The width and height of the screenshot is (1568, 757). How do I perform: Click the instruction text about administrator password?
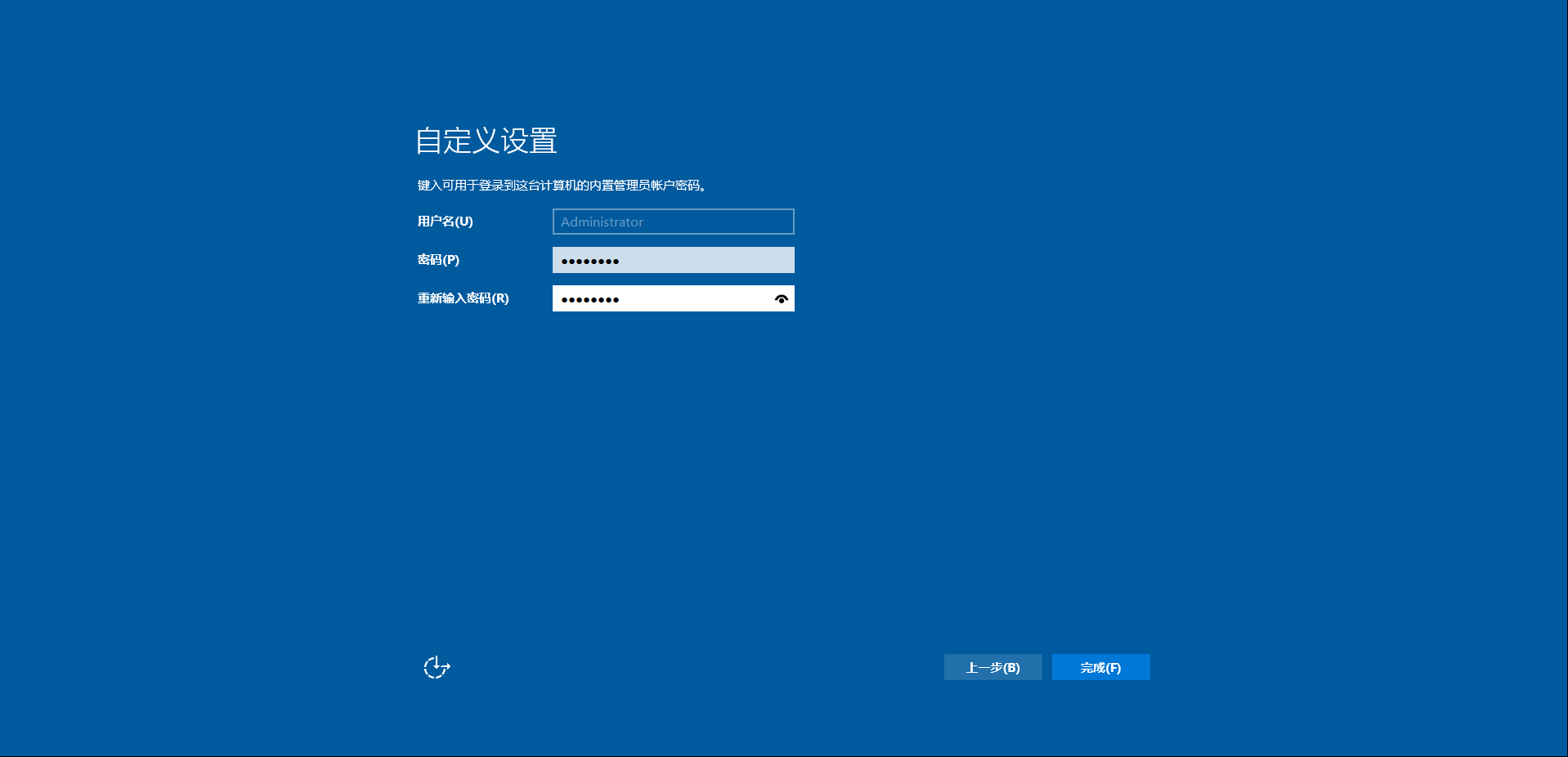(562, 186)
